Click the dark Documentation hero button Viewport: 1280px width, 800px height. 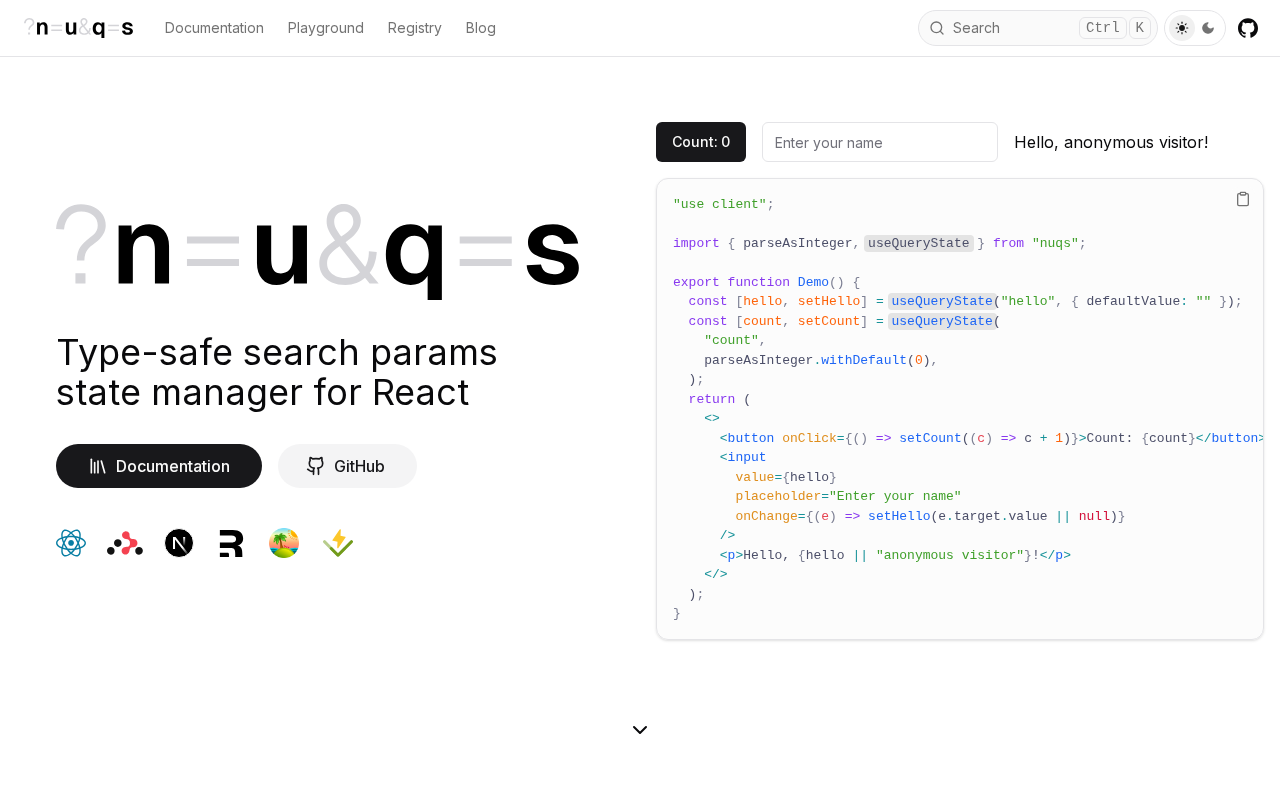coord(159,466)
